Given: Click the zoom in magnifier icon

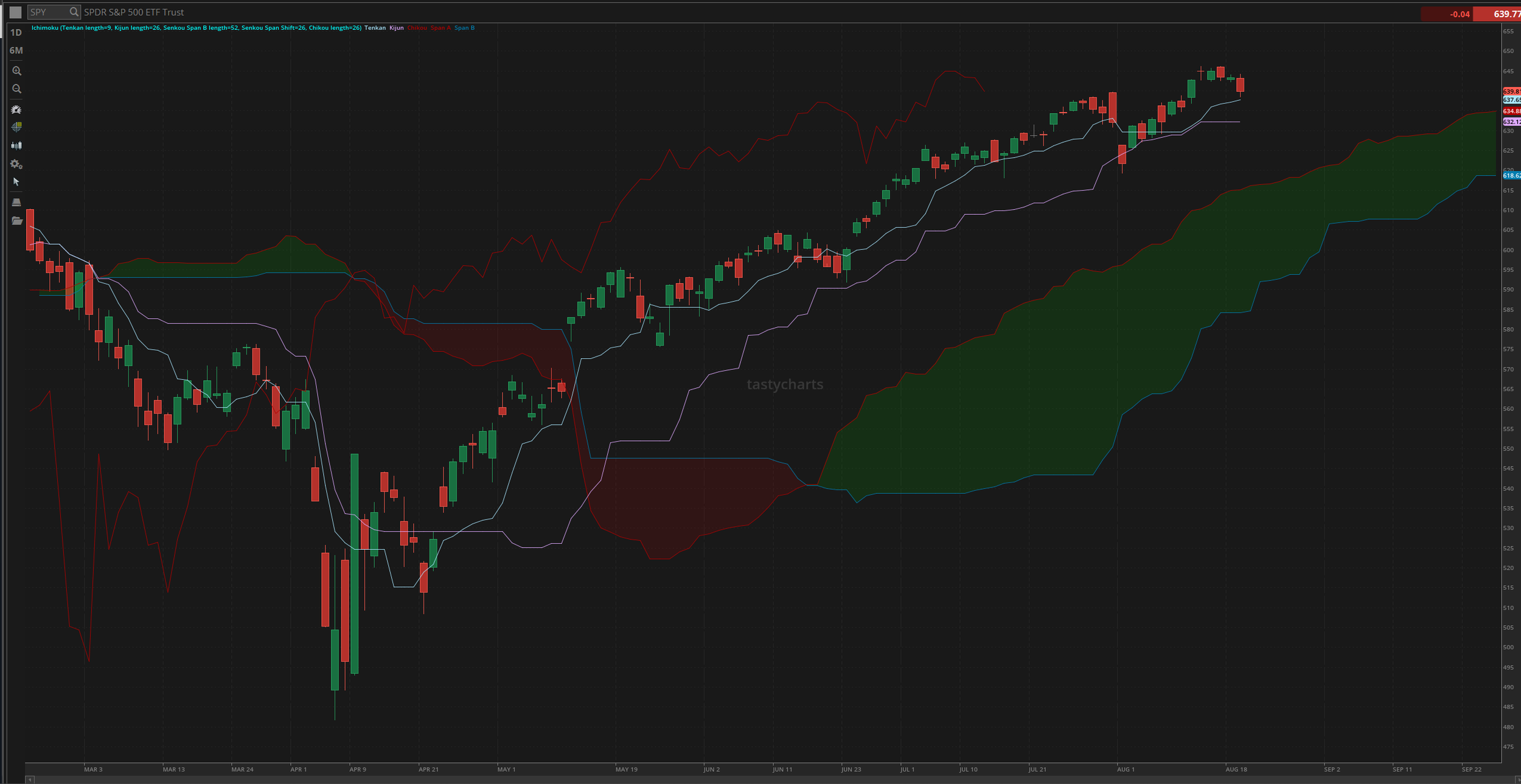Looking at the screenshot, I should 16,71.
